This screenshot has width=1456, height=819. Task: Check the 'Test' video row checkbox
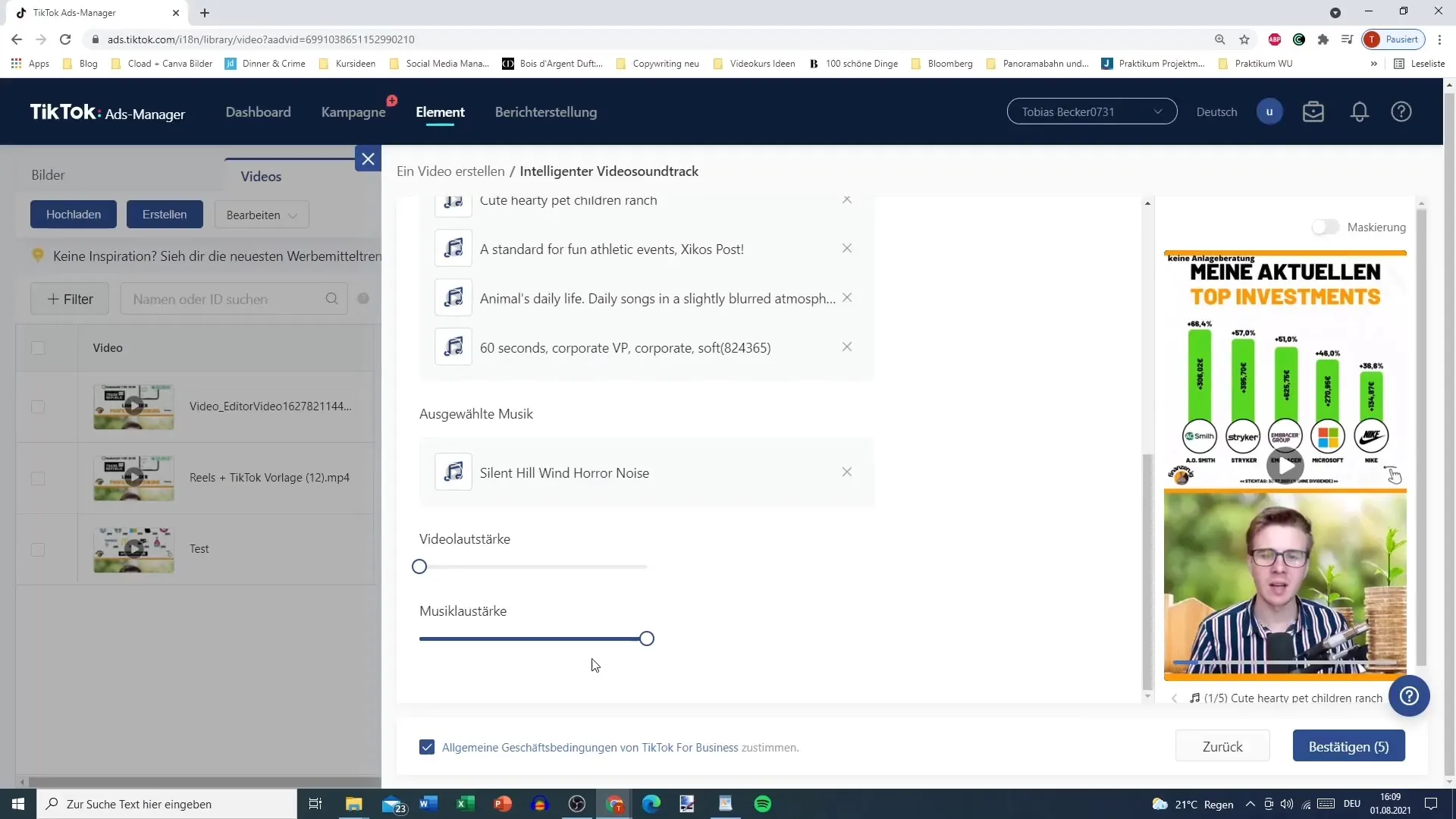pyautogui.click(x=38, y=550)
